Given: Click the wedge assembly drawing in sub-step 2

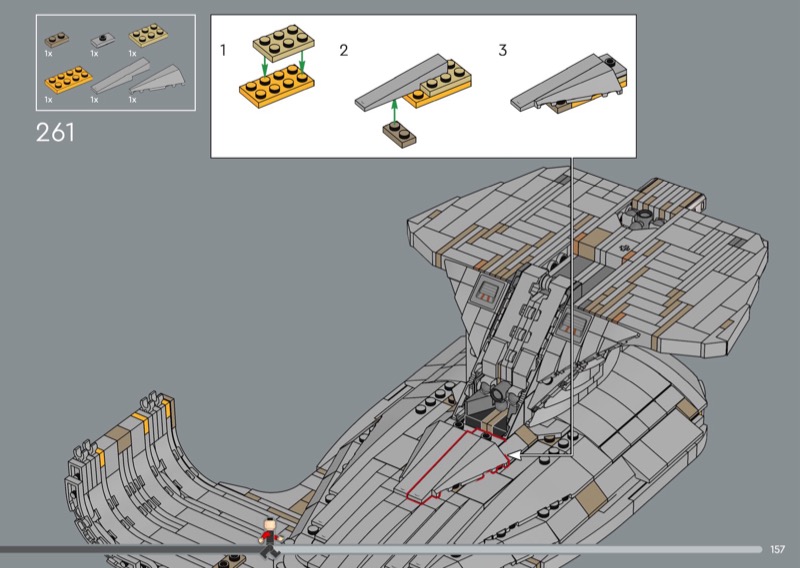Looking at the screenshot, I should 412,95.
